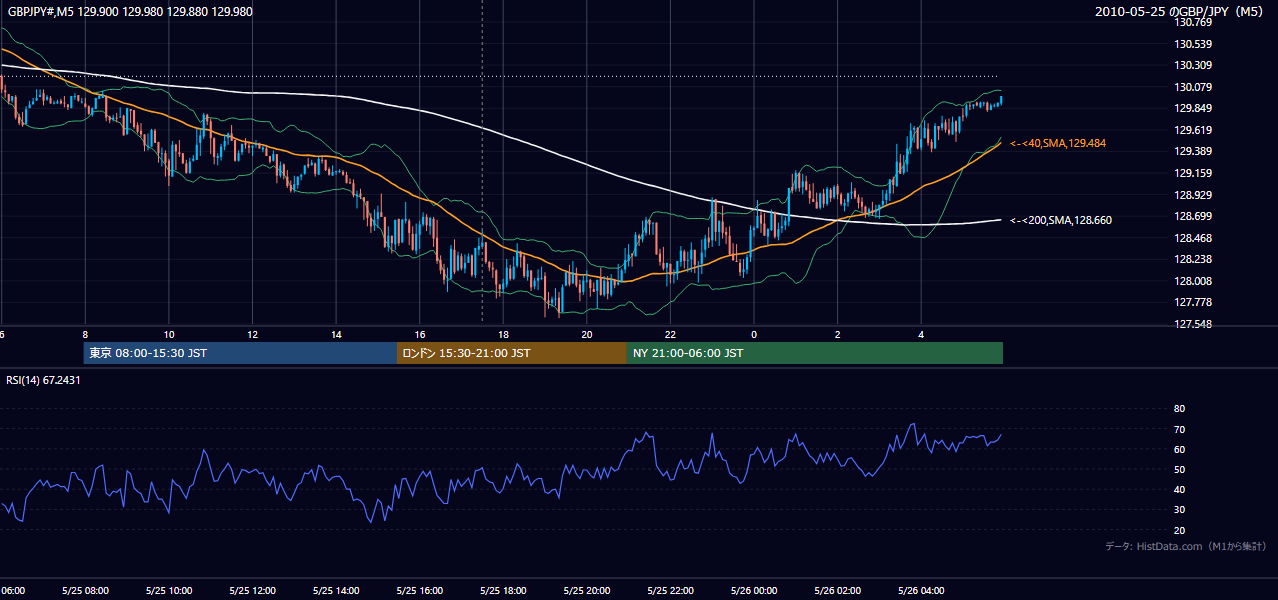Select price level 128.699 on the axis

coord(1192,216)
